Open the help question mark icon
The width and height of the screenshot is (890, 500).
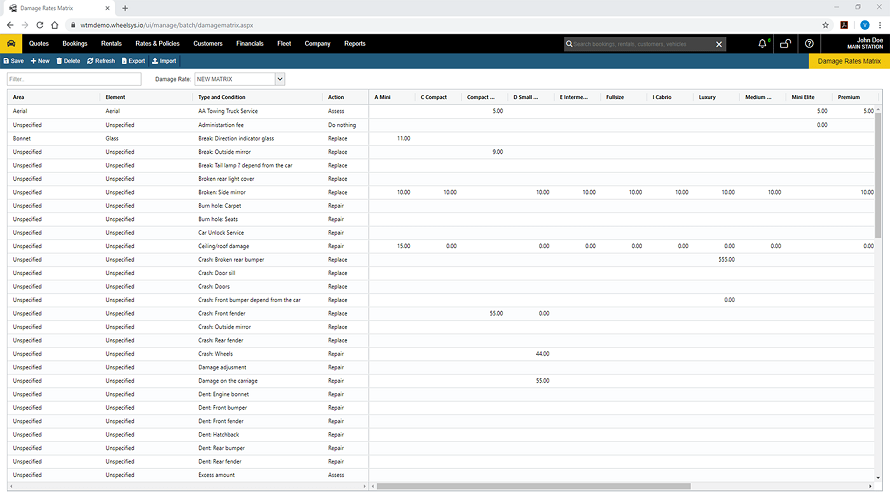[809, 44]
